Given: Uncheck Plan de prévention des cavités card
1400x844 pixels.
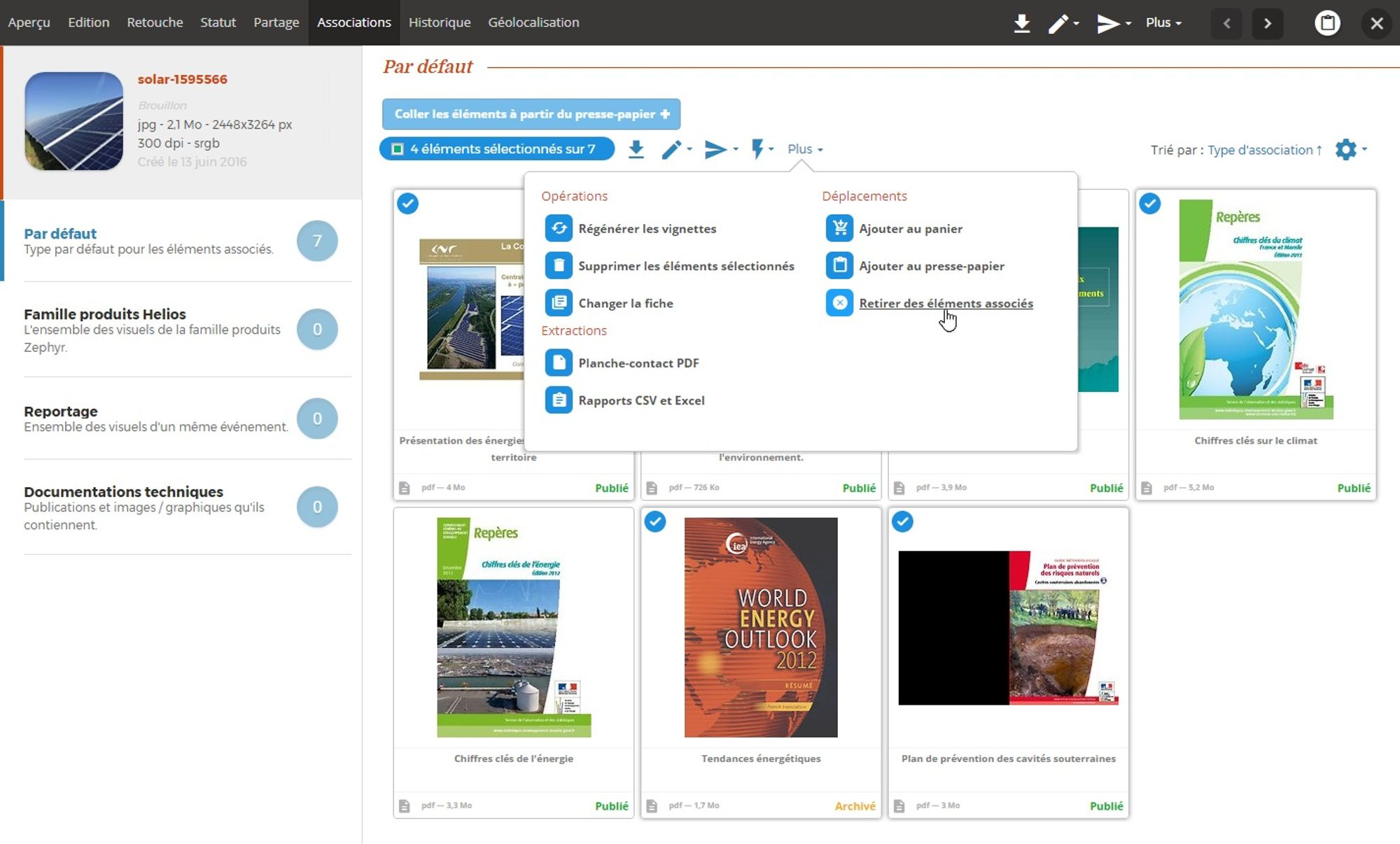Looking at the screenshot, I should click(903, 521).
